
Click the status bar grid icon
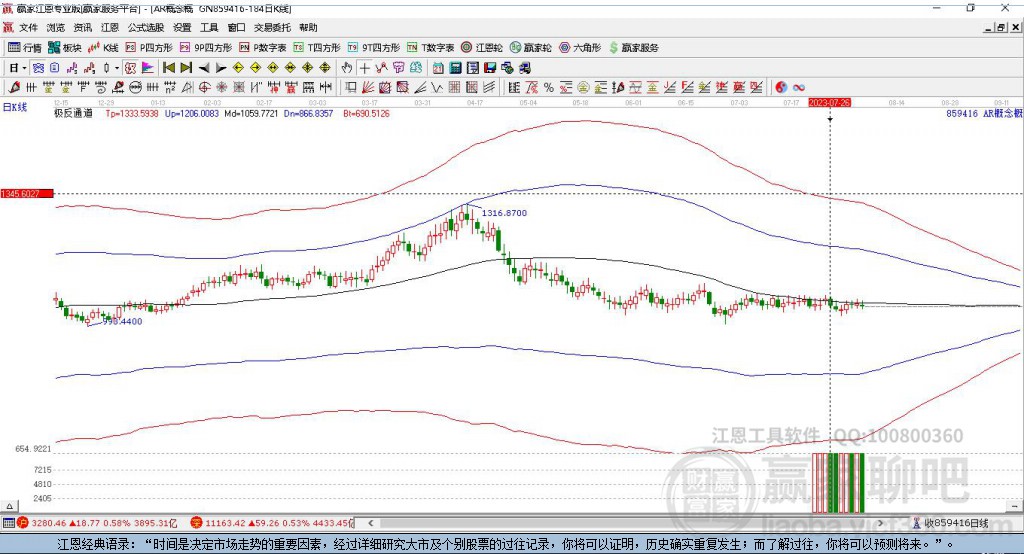tap(8, 523)
